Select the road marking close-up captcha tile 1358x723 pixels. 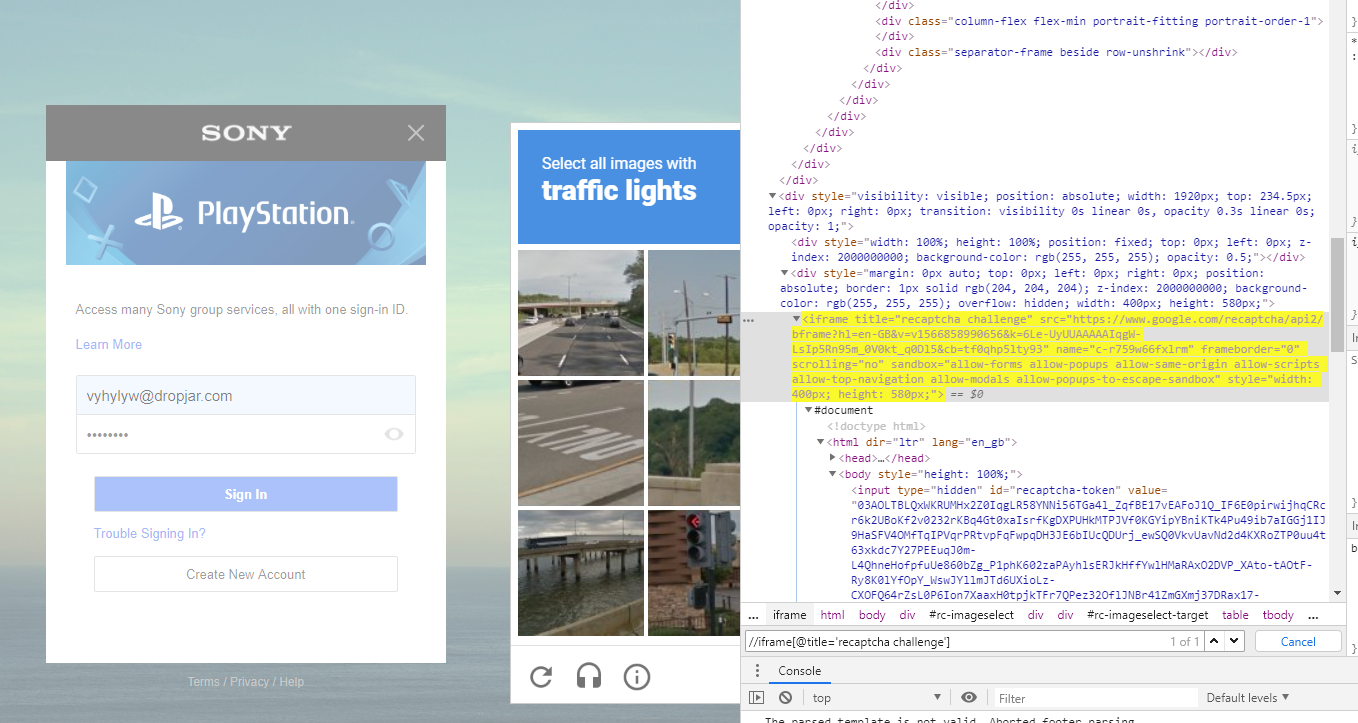pos(581,442)
